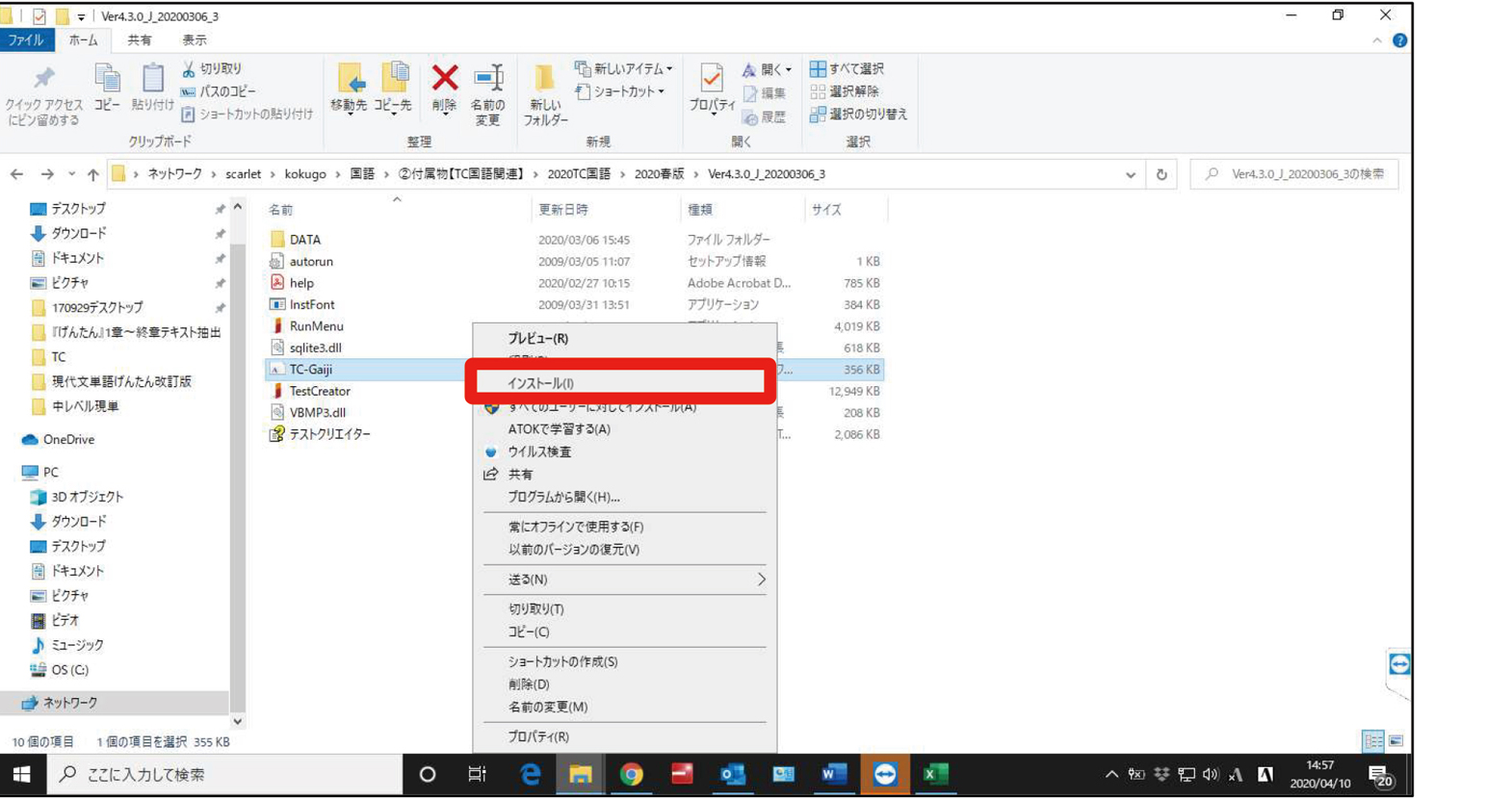Switch to the View ribbon tab

(194, 40)
